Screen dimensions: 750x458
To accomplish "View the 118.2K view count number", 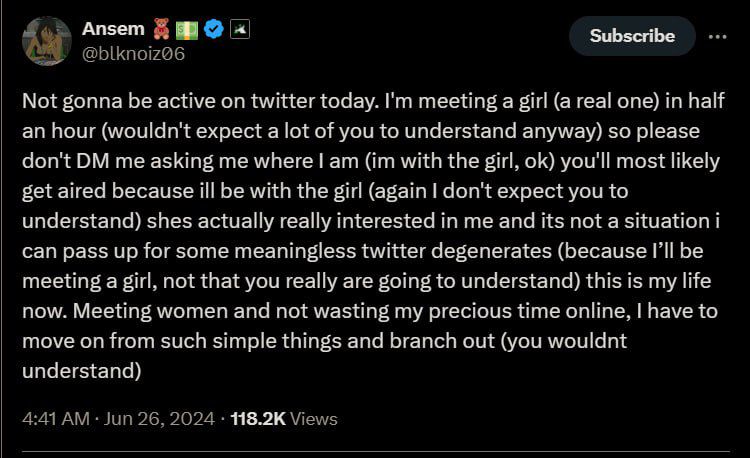I will [258, 419].
